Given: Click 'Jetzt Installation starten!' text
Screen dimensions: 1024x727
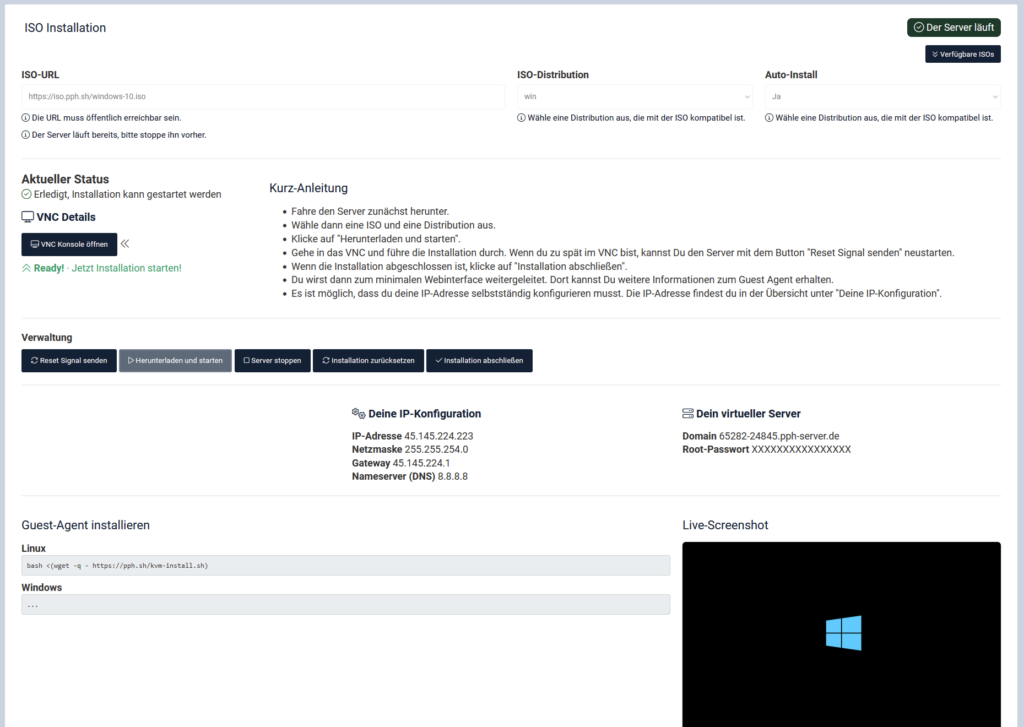Looking at the screenshot, I should coord(126,268).
